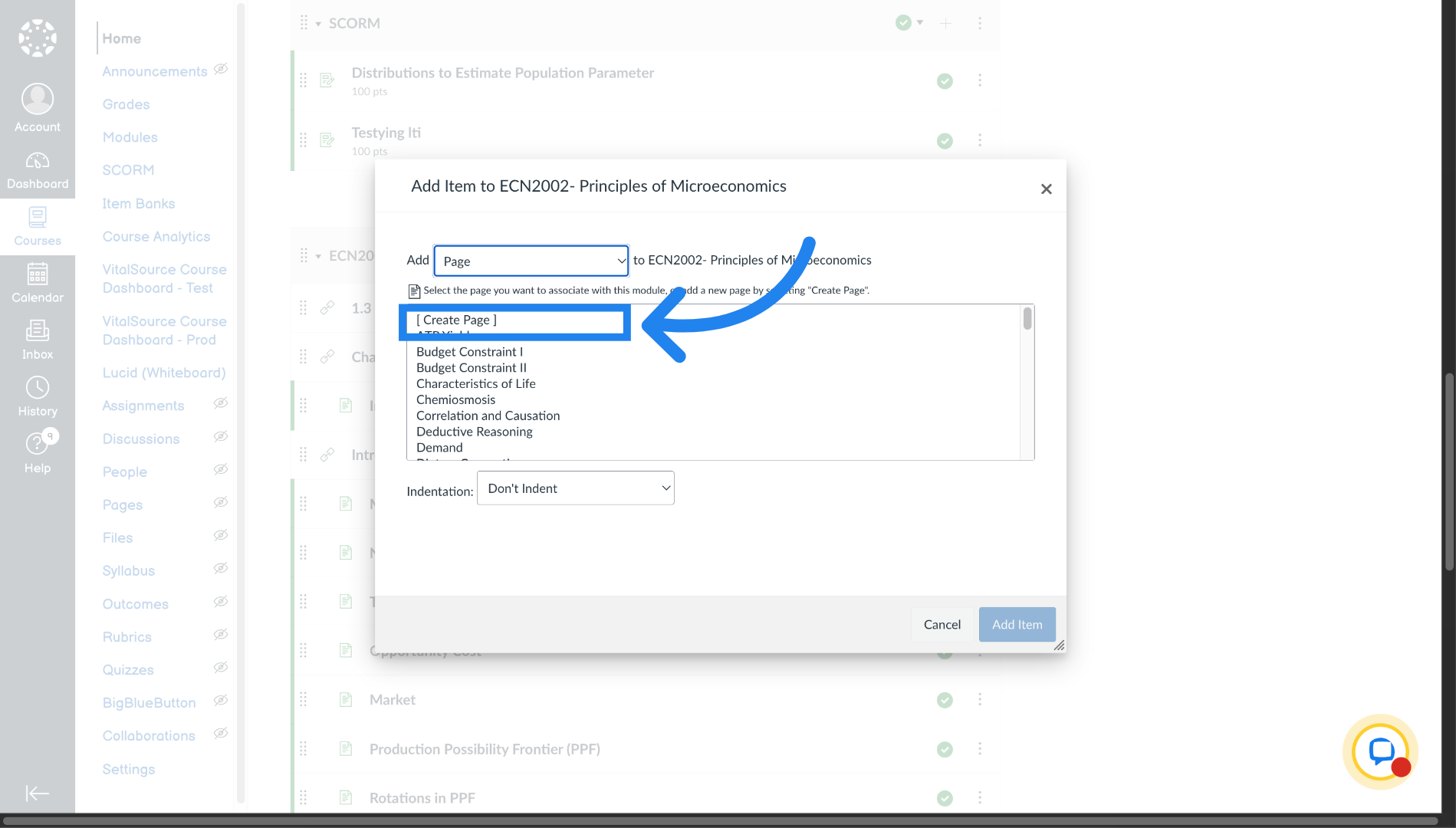The width and height of the screenshot is (1456, 828).
Task: Click drag handle of Distributions to Estimate item
Action: pos(304,80)
